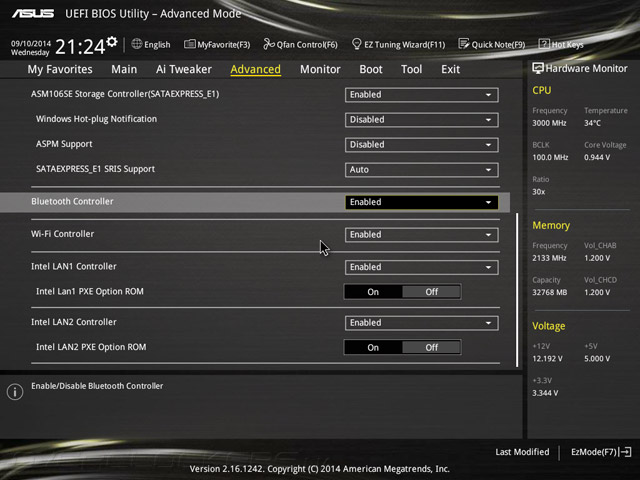Click the English language button
The height and width of the screenshot is (480, 640).
(157, 44)
